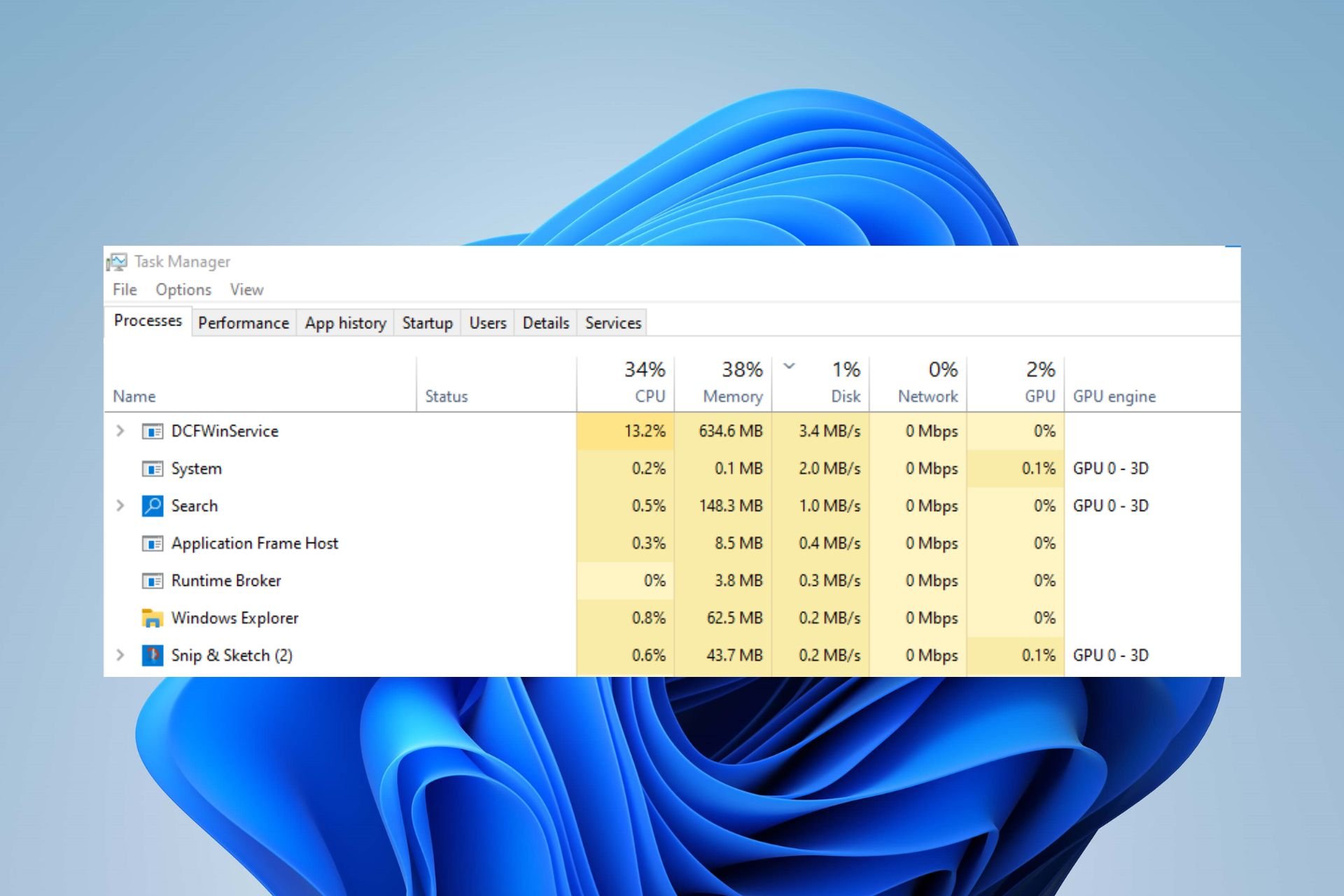This screenshot has width=1344, height=896.
Task: Click the 3.4 MB/s disk value
Action: [x=829, y=431]
